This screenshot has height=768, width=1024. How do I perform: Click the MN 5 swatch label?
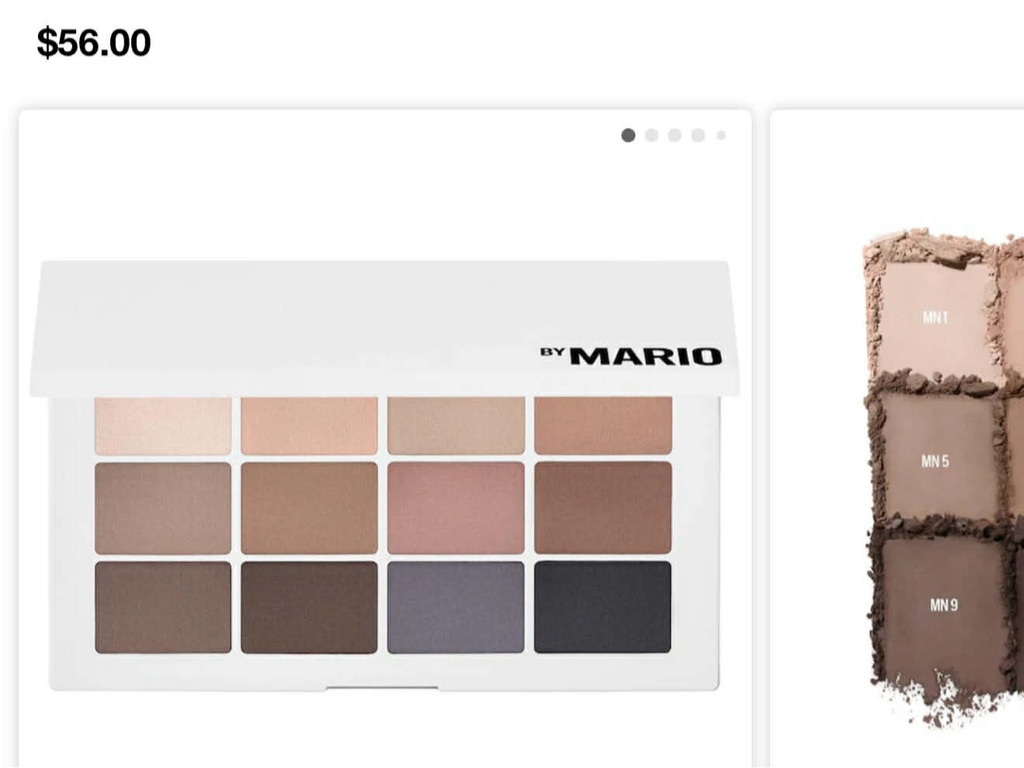(935, 461)
